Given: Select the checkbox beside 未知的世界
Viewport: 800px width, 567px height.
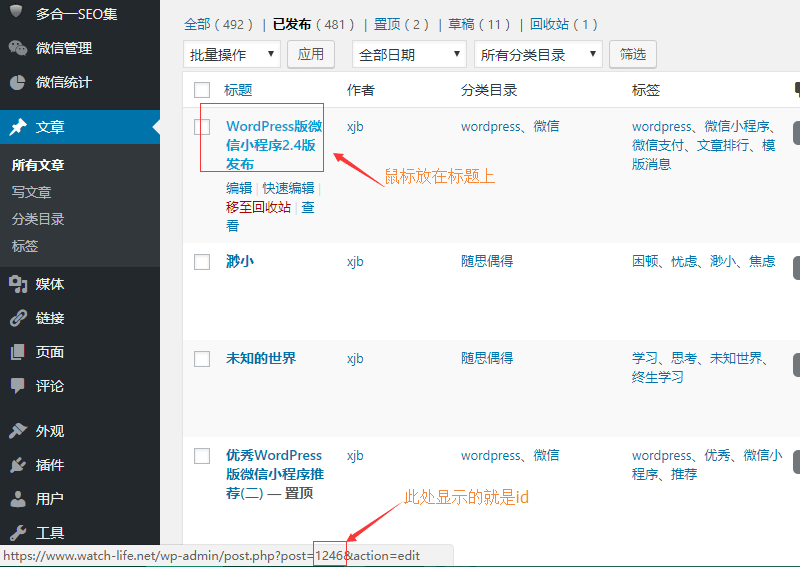Looking at the screenshot, I should (202, 359).
